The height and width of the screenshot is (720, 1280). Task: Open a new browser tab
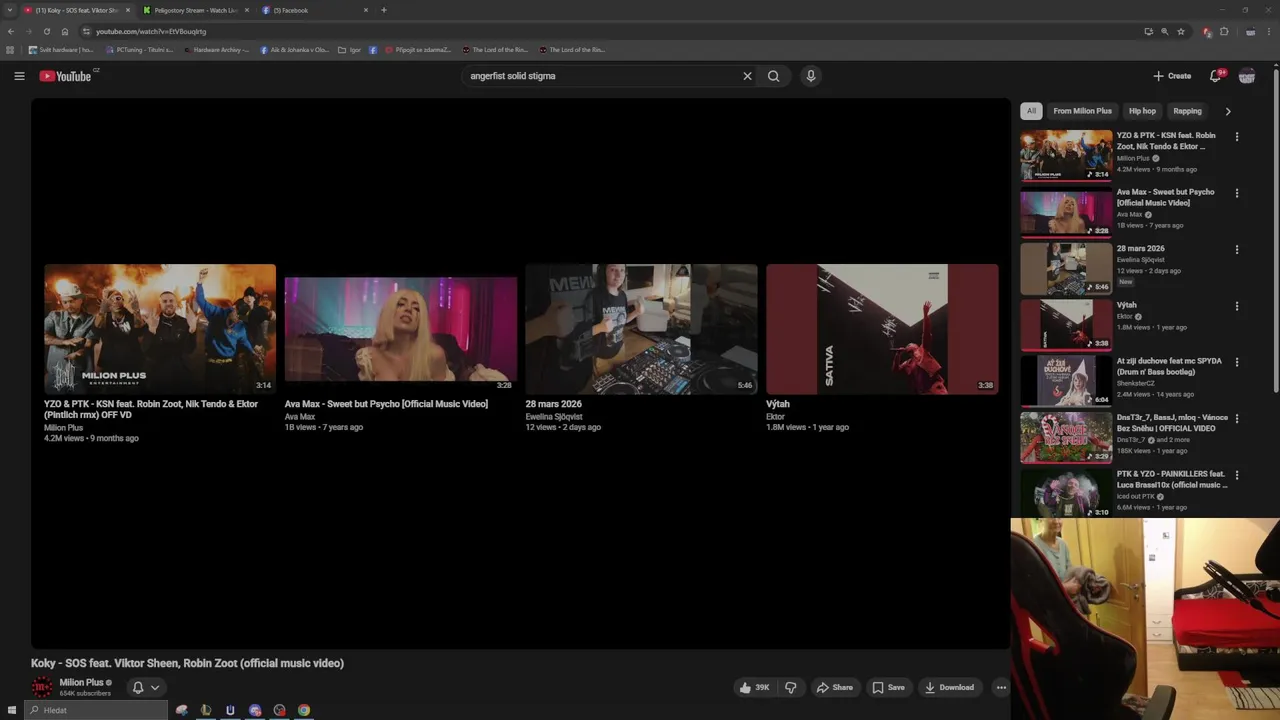(x=384, y=10)
